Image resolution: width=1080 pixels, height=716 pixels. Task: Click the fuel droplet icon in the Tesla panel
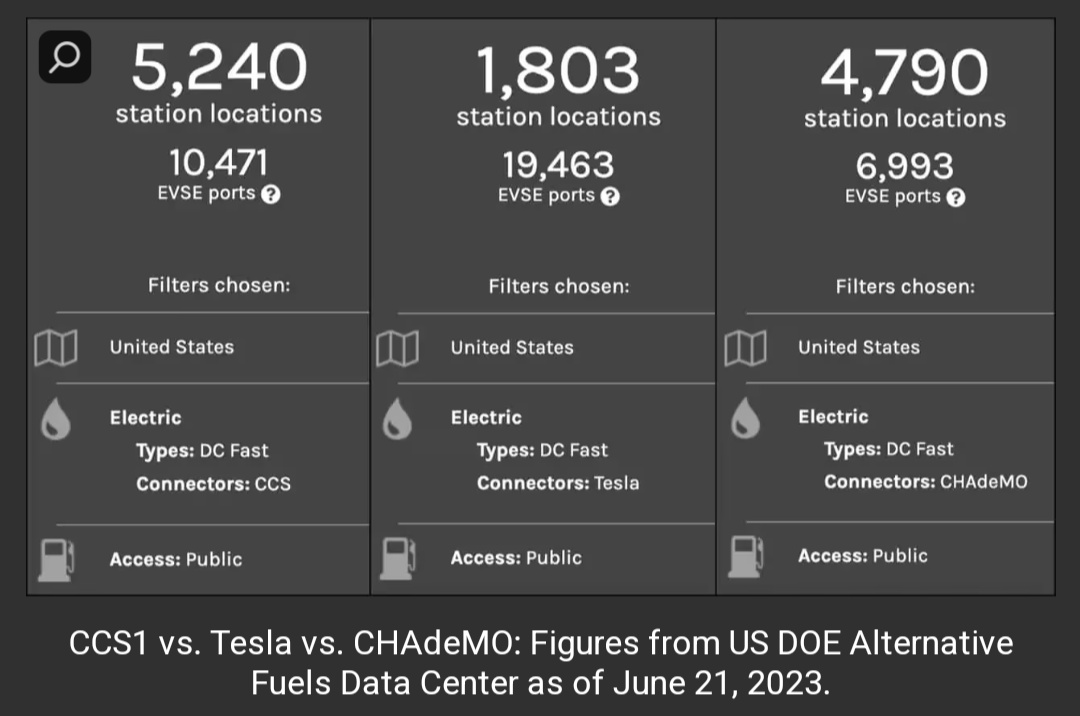397,421
